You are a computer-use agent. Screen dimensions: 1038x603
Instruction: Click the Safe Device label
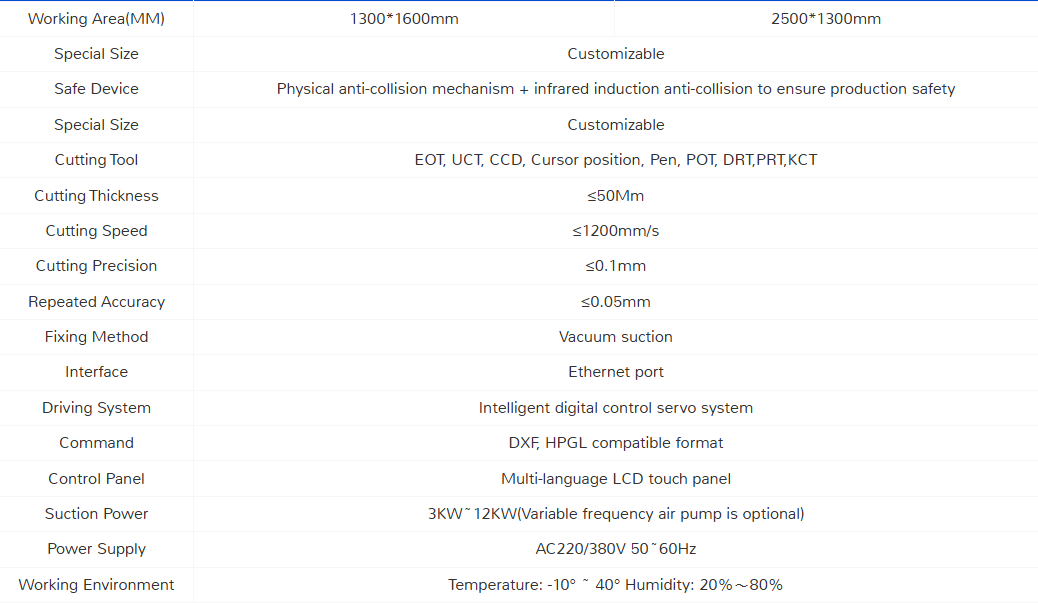pyautogui.click(x=96, y=89)
